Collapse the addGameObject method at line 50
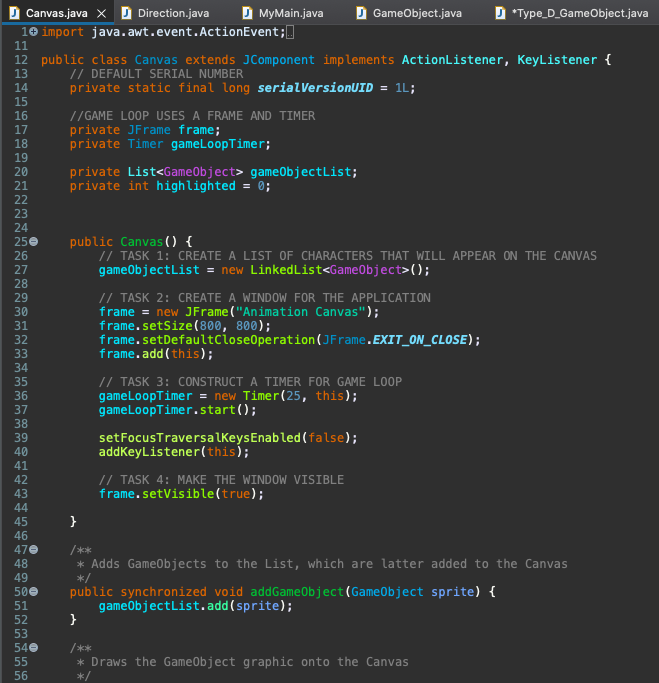The width and height of the screenshot is (659, 683). click(x=34, y=592)
